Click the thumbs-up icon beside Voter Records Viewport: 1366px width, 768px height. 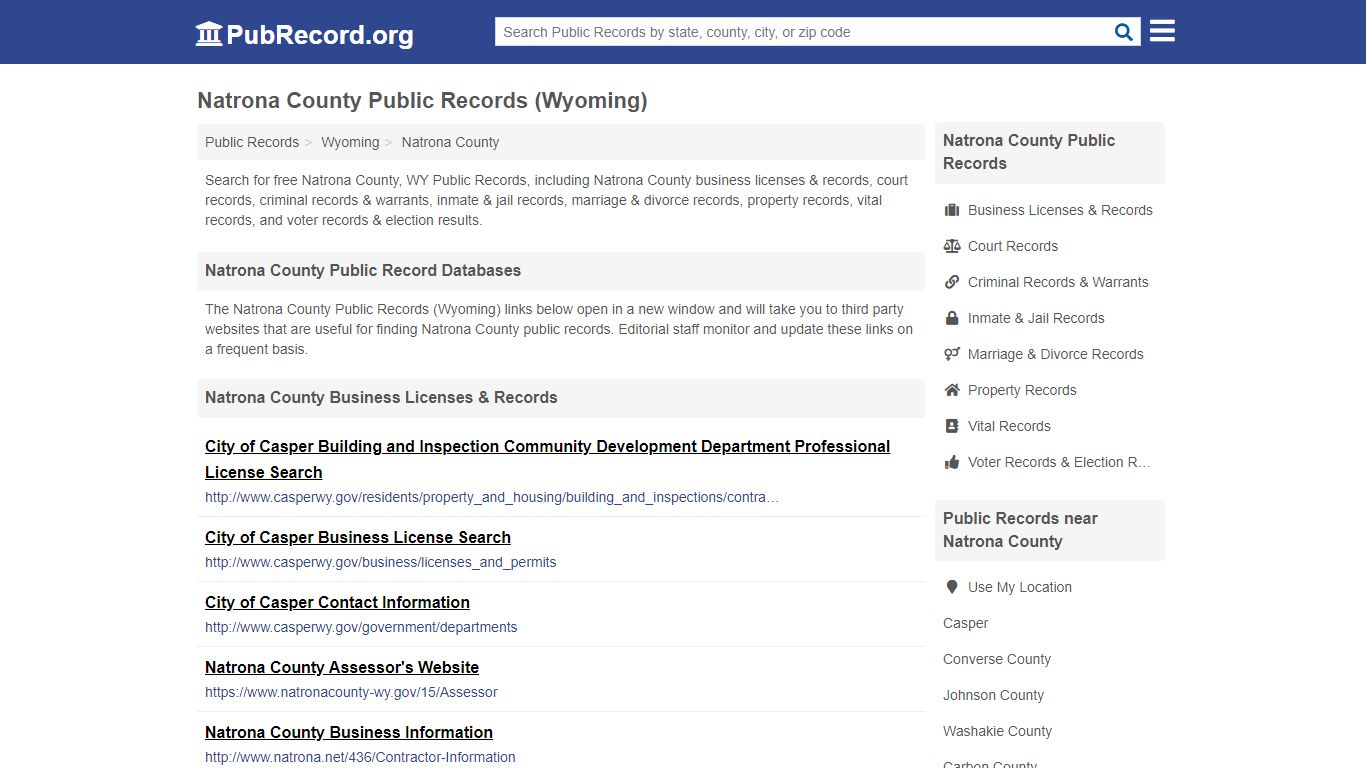952,462
